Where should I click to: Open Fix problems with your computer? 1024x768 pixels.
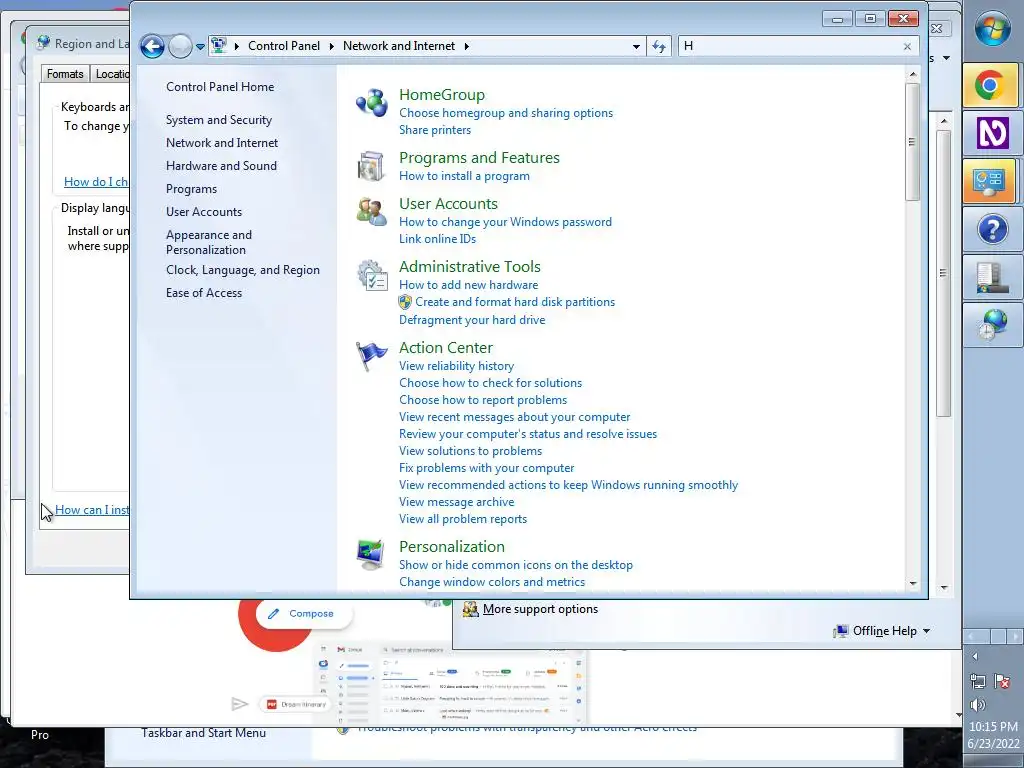(x=487, y=468)
